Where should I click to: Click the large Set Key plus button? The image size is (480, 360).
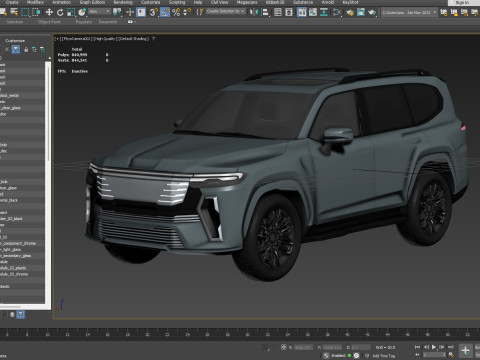click(x=466, y=351)
